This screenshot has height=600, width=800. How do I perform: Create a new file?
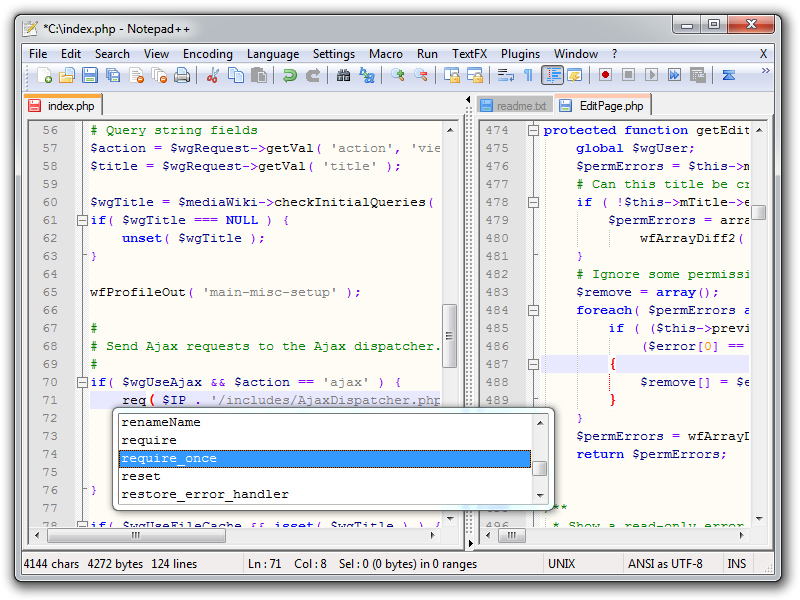tap(44, 74)
